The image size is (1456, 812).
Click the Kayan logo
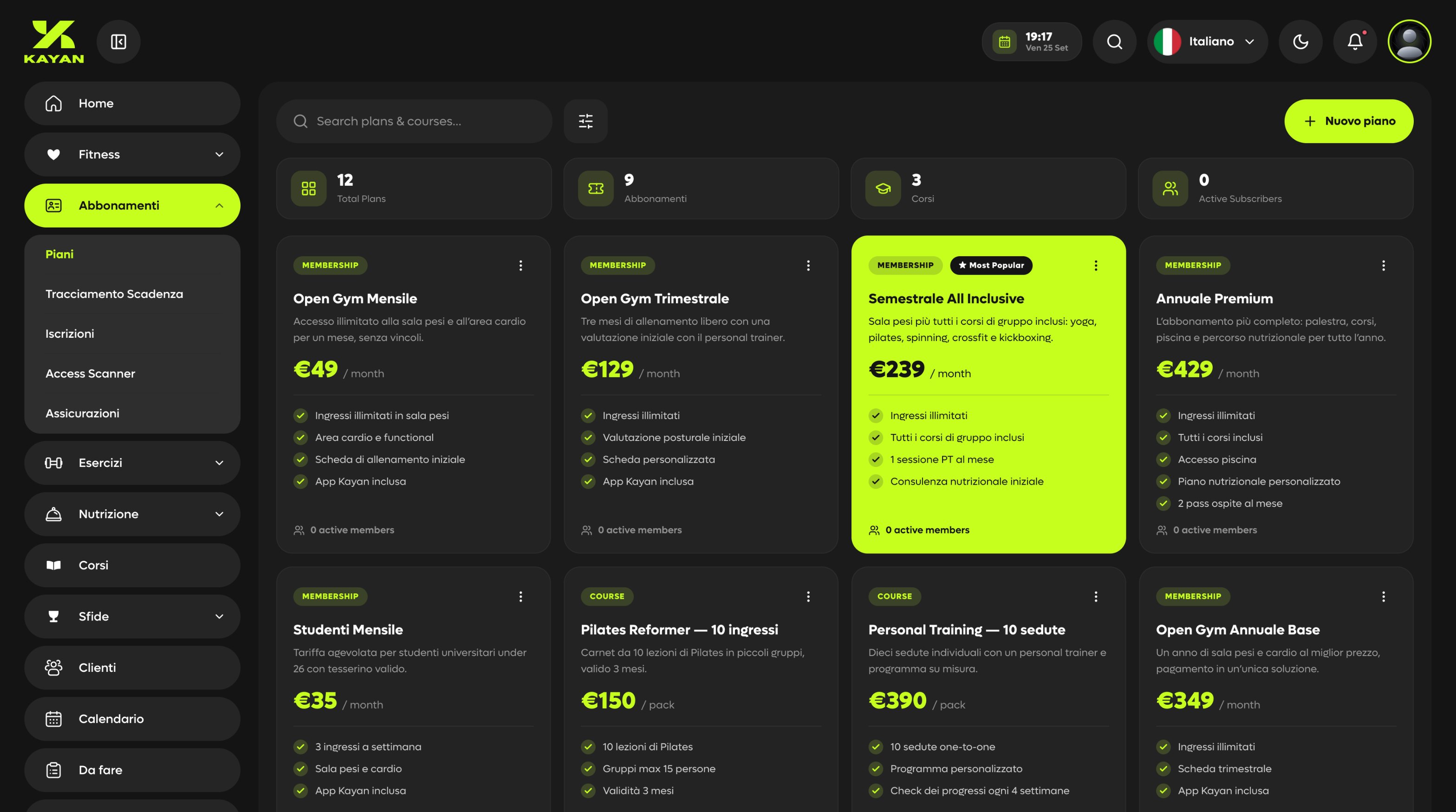54,42
